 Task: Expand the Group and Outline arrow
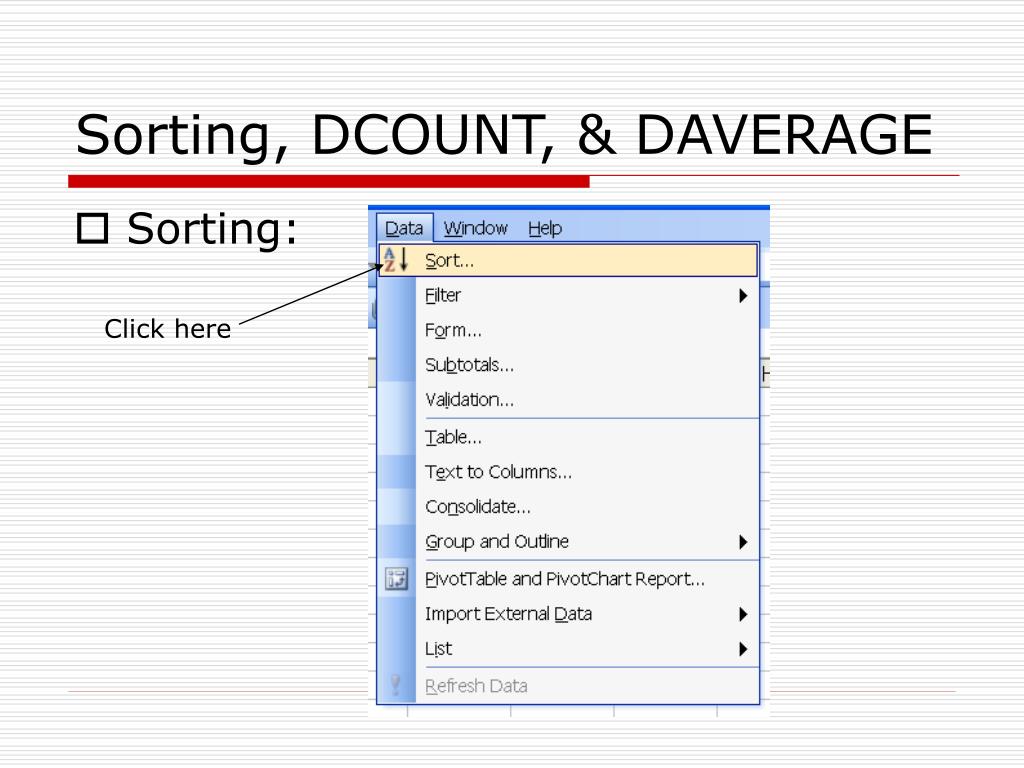(x=743, y=542)
